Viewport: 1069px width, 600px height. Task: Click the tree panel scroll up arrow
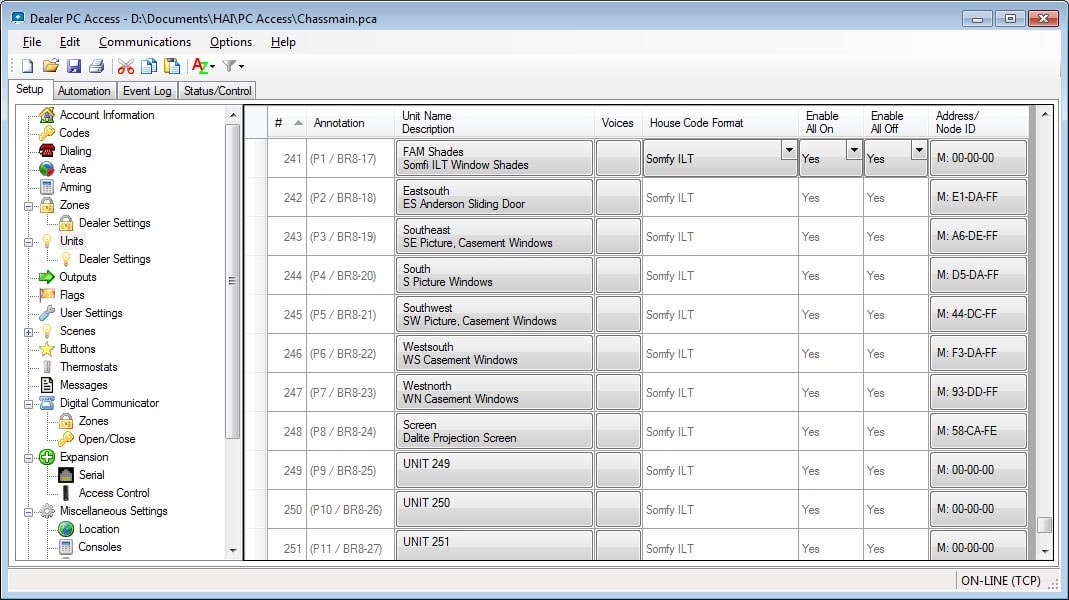click(x=233, y=115)
